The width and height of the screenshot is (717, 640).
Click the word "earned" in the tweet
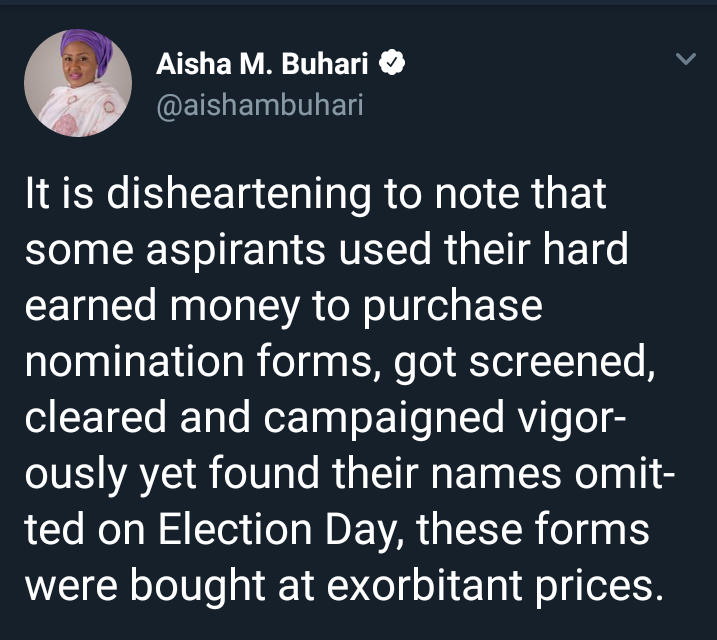(91, 305)
